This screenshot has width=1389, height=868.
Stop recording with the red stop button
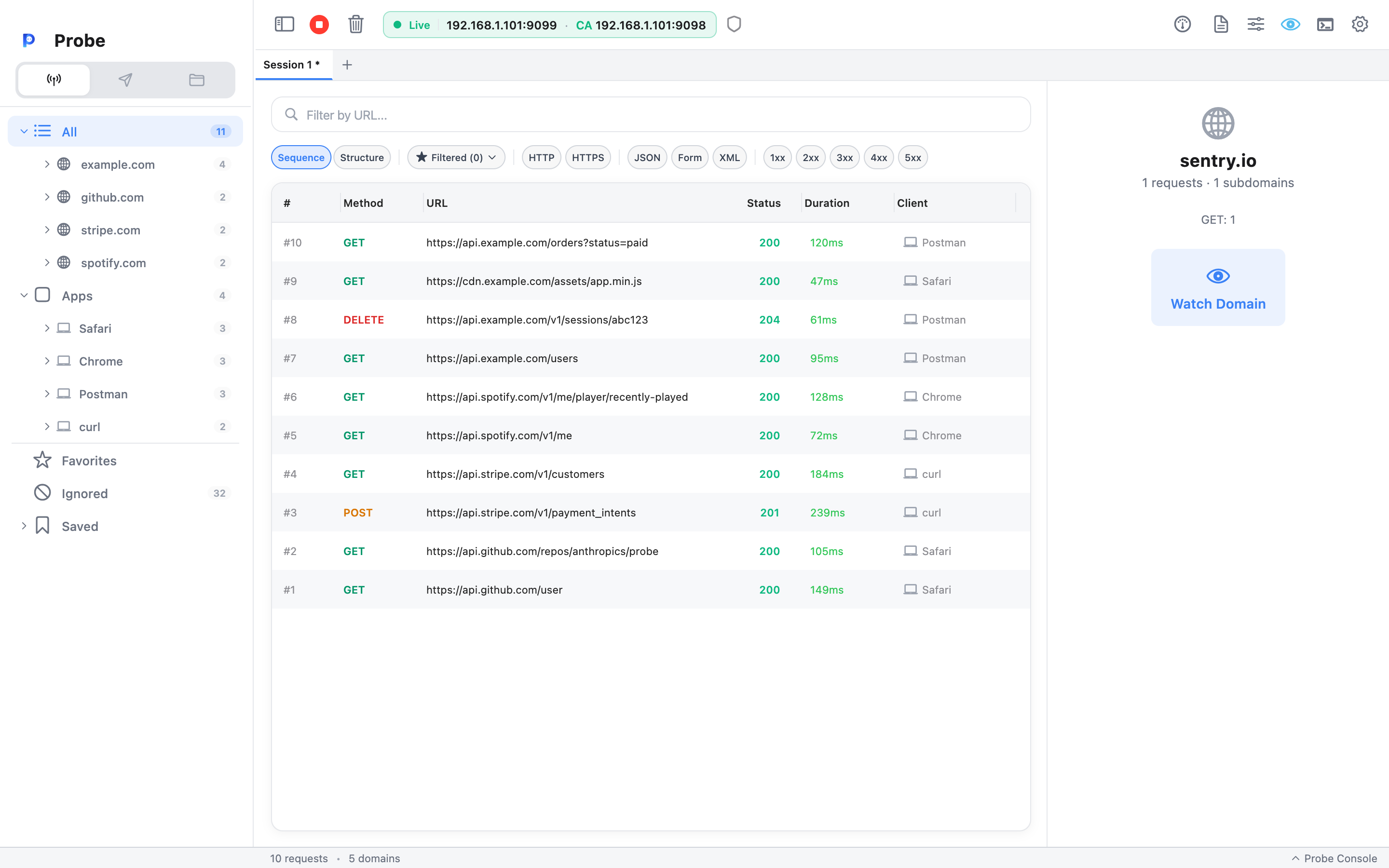pos(319,24)
